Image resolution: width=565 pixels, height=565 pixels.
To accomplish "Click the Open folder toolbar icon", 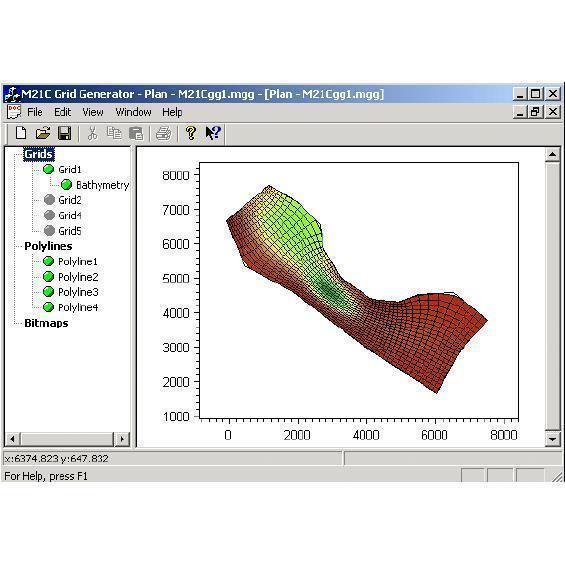I will pyautogui.click(x=43, y=133).
